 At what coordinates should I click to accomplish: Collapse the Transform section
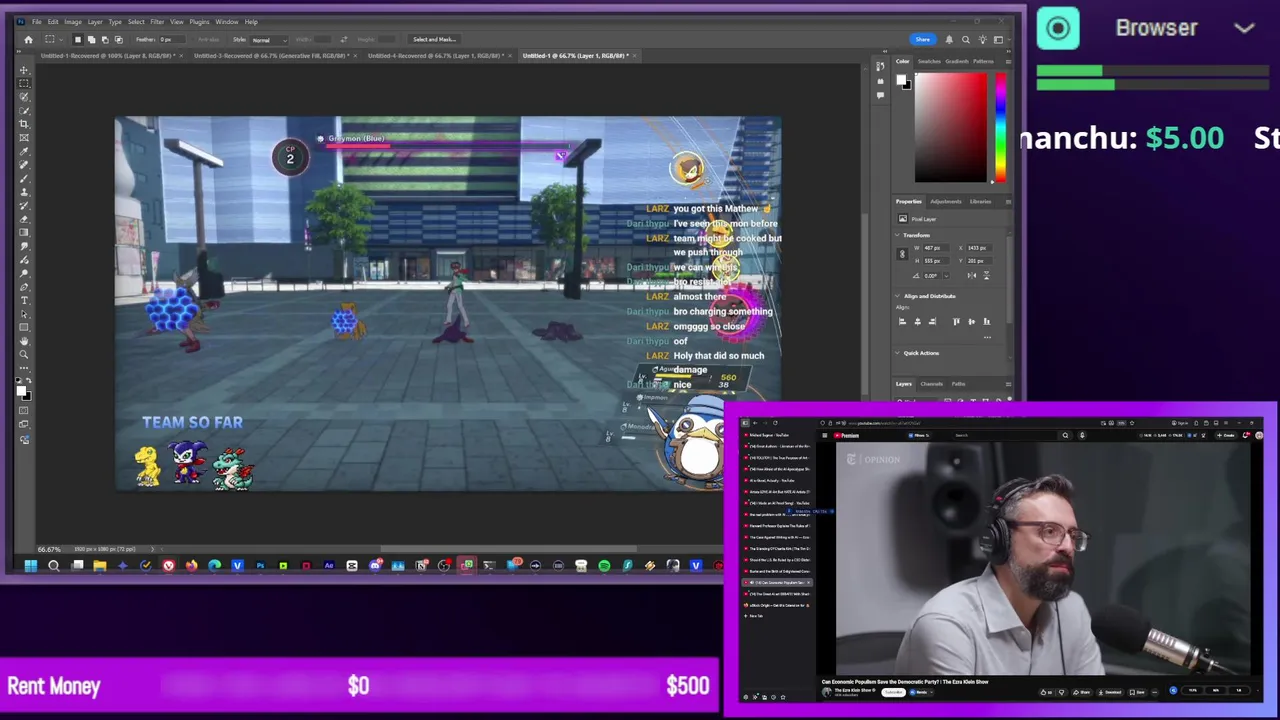point(897,235)
